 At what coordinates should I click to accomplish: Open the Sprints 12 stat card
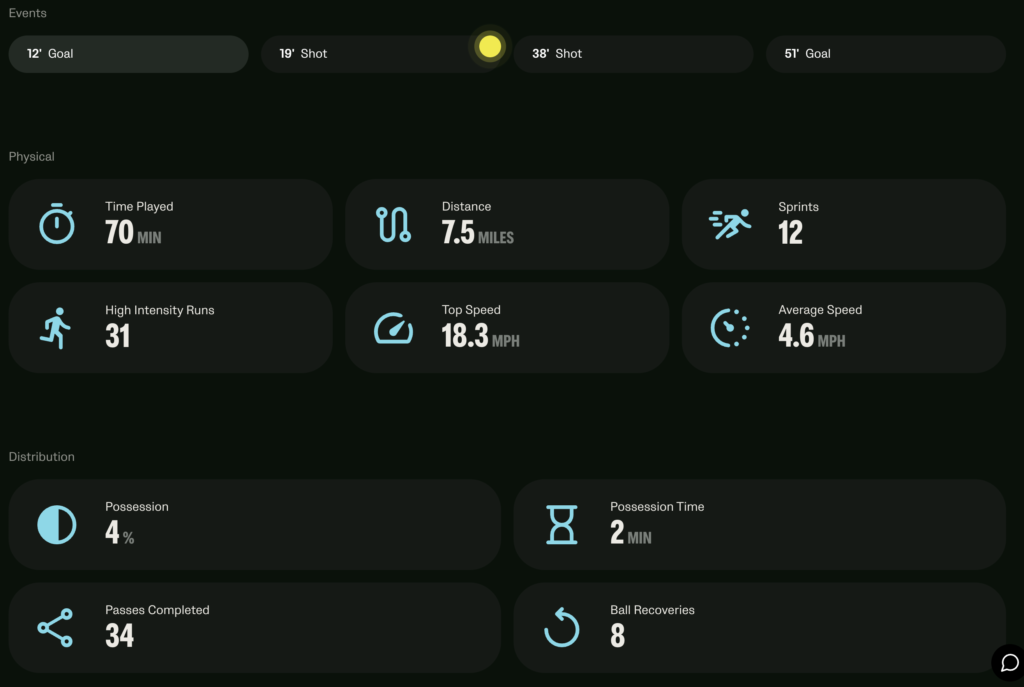click(844, 224)
